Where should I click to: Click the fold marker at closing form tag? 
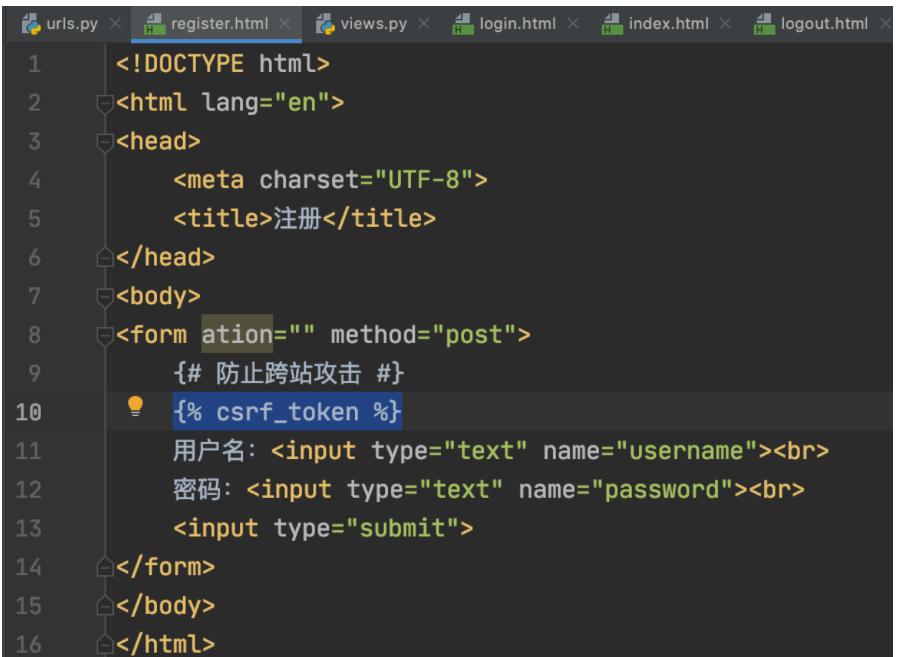(104, 568)
